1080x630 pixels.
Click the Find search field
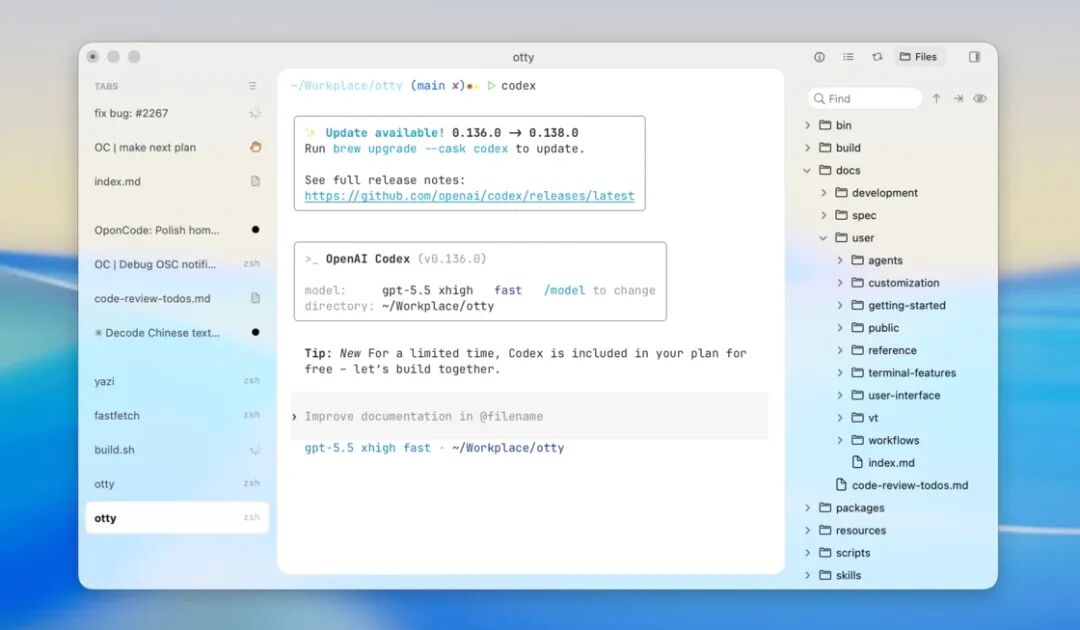tap(865, 98)
